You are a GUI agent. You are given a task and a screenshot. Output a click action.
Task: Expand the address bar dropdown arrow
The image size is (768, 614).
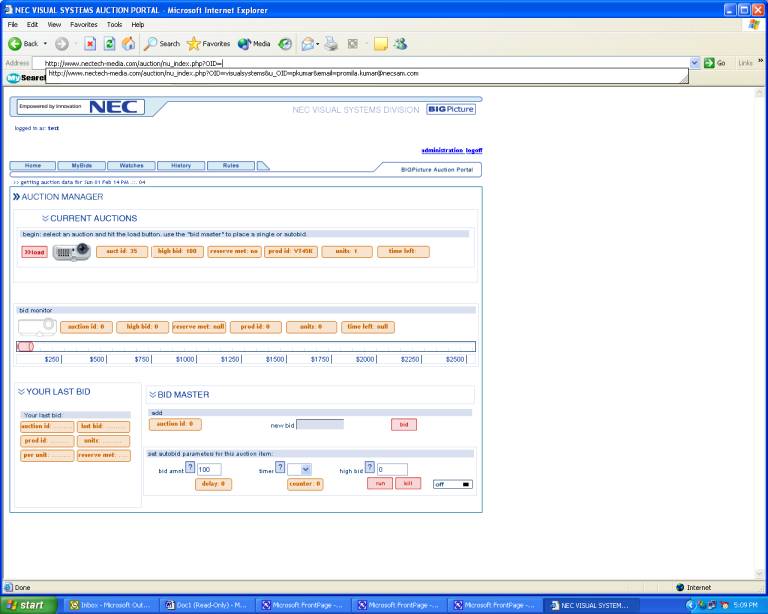point(695,63)
